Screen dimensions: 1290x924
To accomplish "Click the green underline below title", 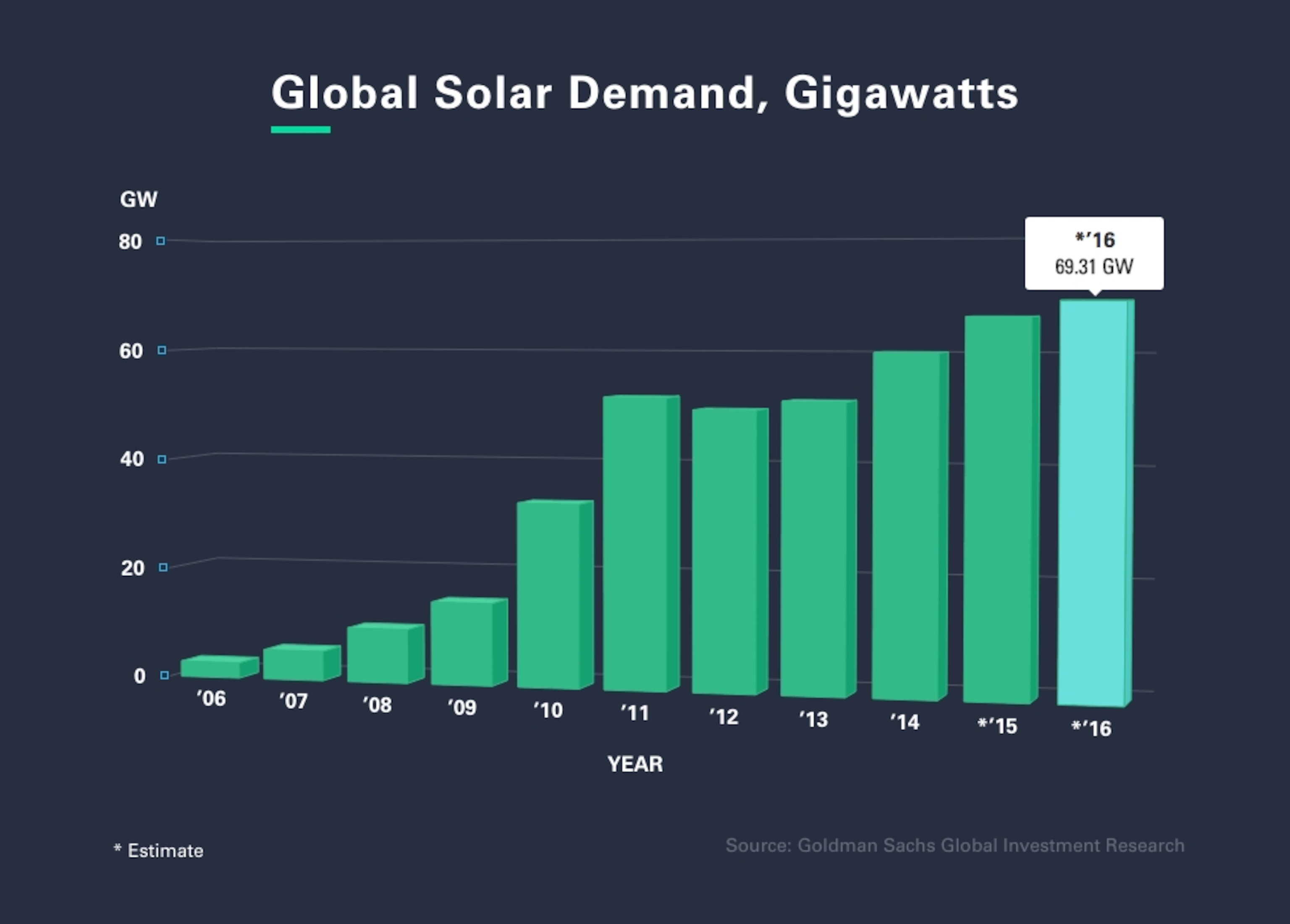I will pyautogui.click(x=300, y=130).
